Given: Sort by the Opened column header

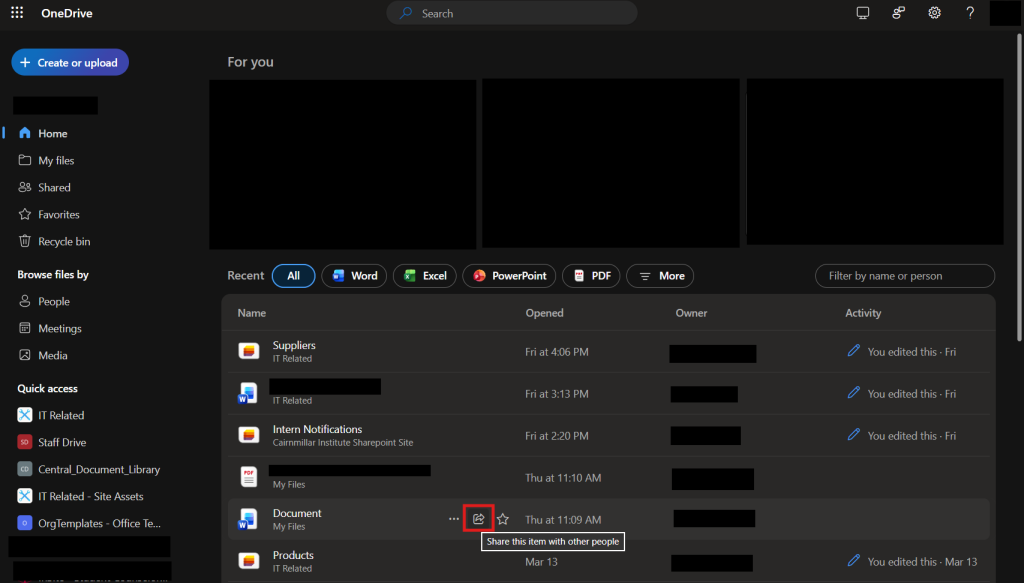Looking at the screenshot, I should [545, 313].
